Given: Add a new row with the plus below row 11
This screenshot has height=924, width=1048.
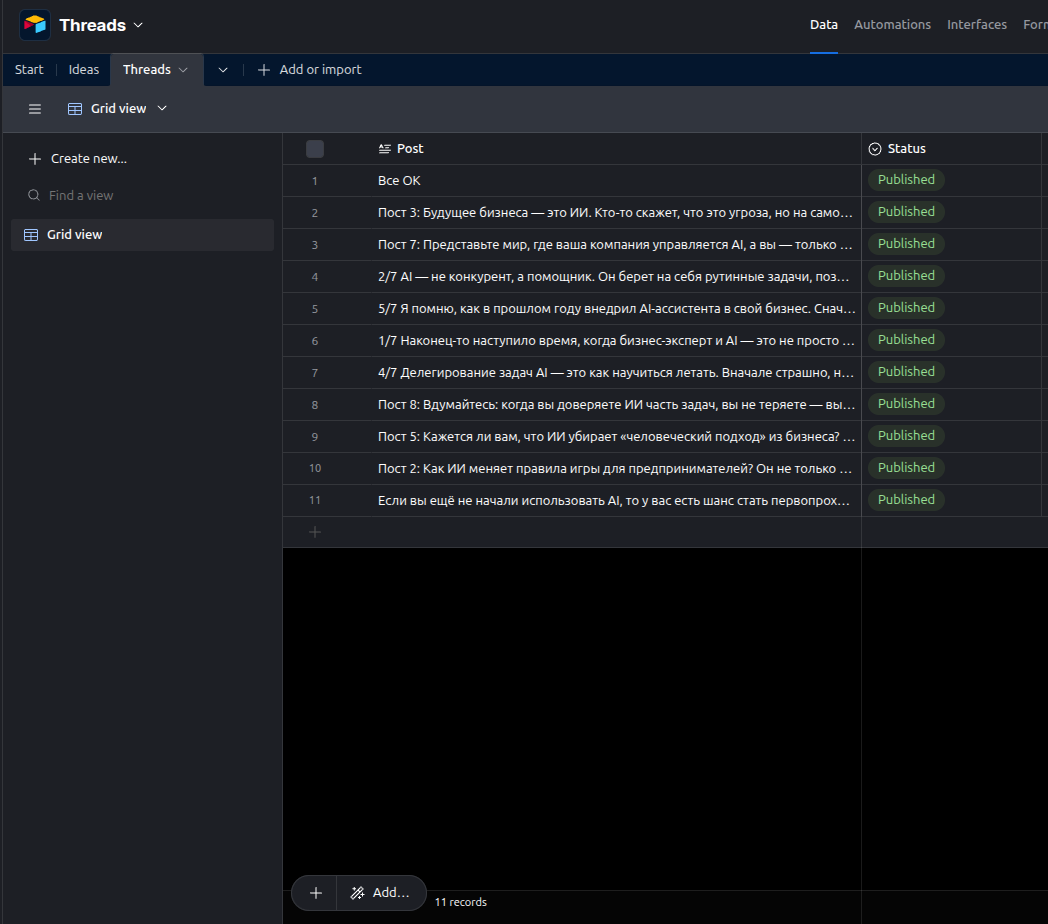Looking at the screenshot, I should [x=315, y=532].
